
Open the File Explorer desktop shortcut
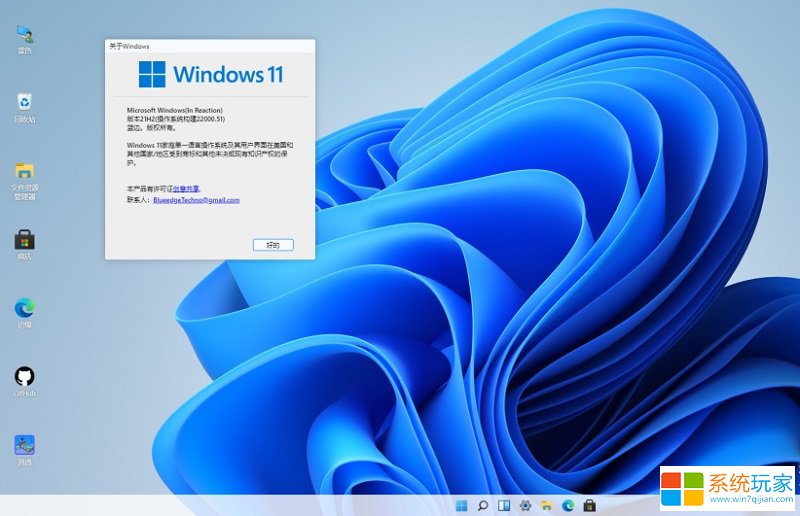point(24,181)
